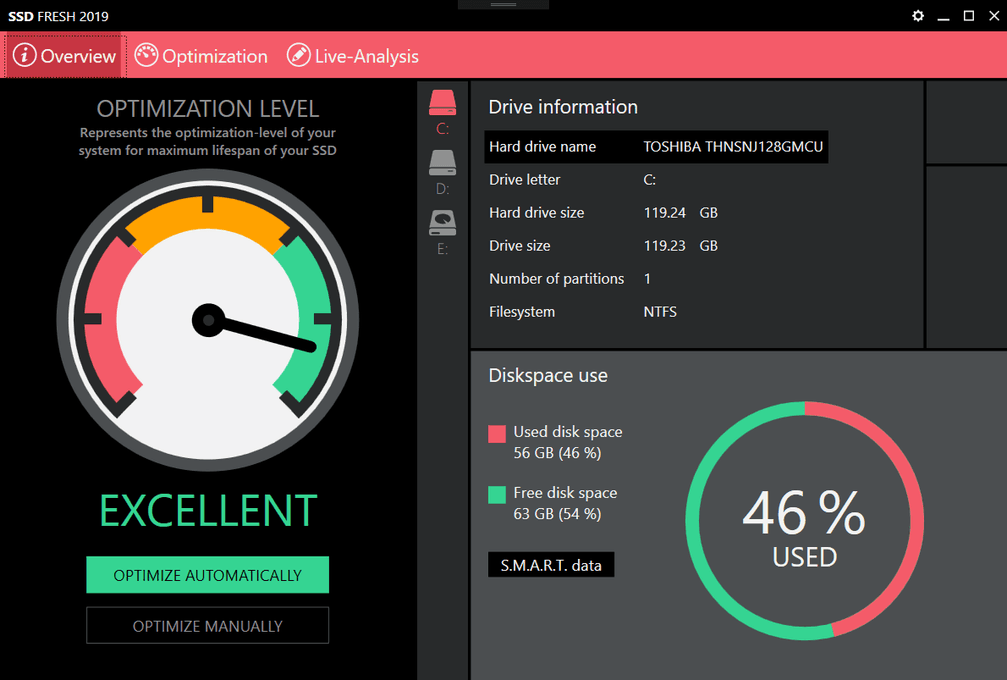Select the E: drive icon
This screenshot has width=1007, height=680.
coord(442,223)
